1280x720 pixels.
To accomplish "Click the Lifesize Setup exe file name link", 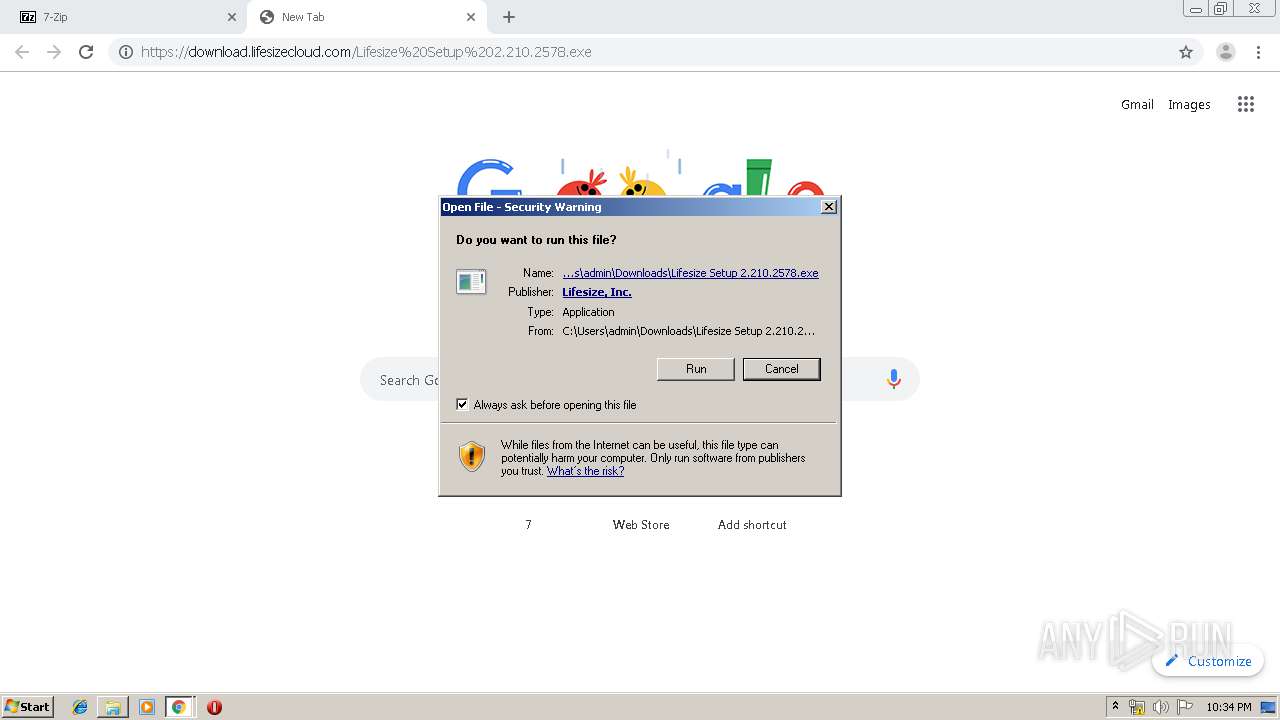I will click(x=690, y=273).
